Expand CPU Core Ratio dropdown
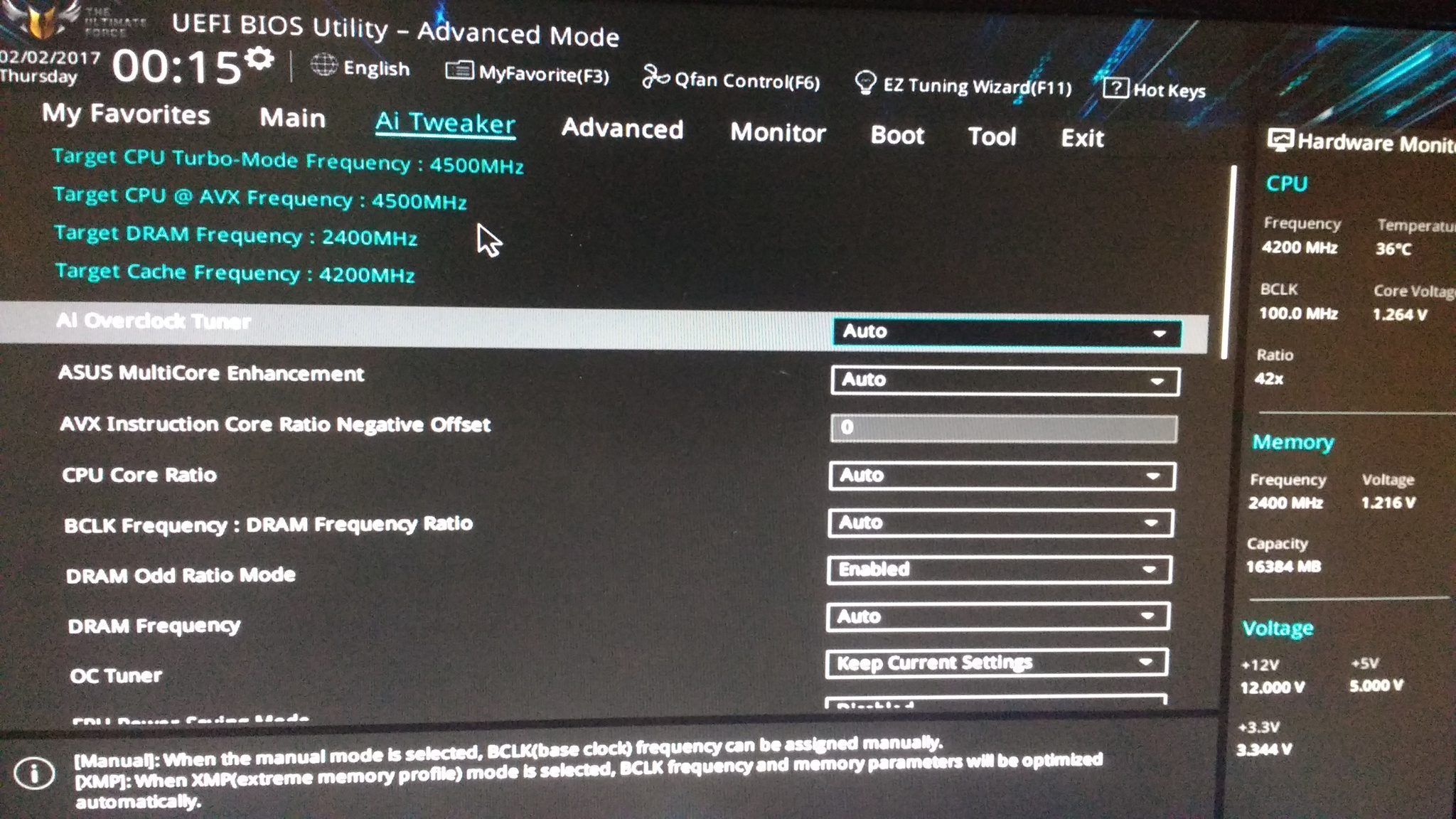Image resolution: width=1456 pixels, height=819 pixels. [x=1002, y=476]
